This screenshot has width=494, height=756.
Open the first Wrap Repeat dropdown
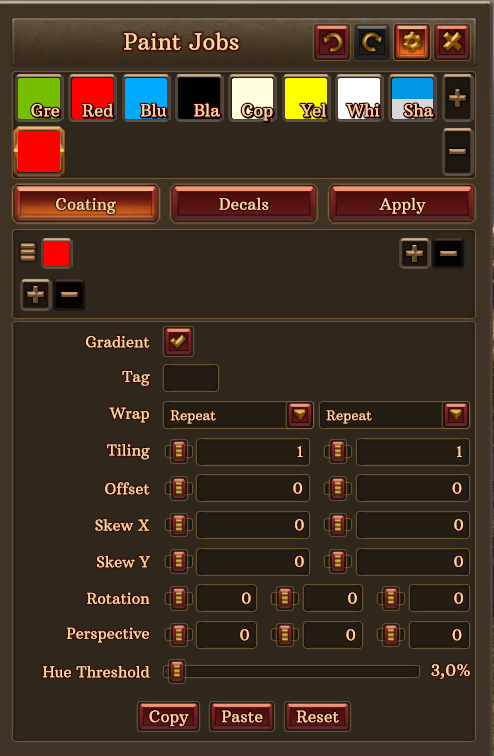pyautogui.click(x=239, y=415)
